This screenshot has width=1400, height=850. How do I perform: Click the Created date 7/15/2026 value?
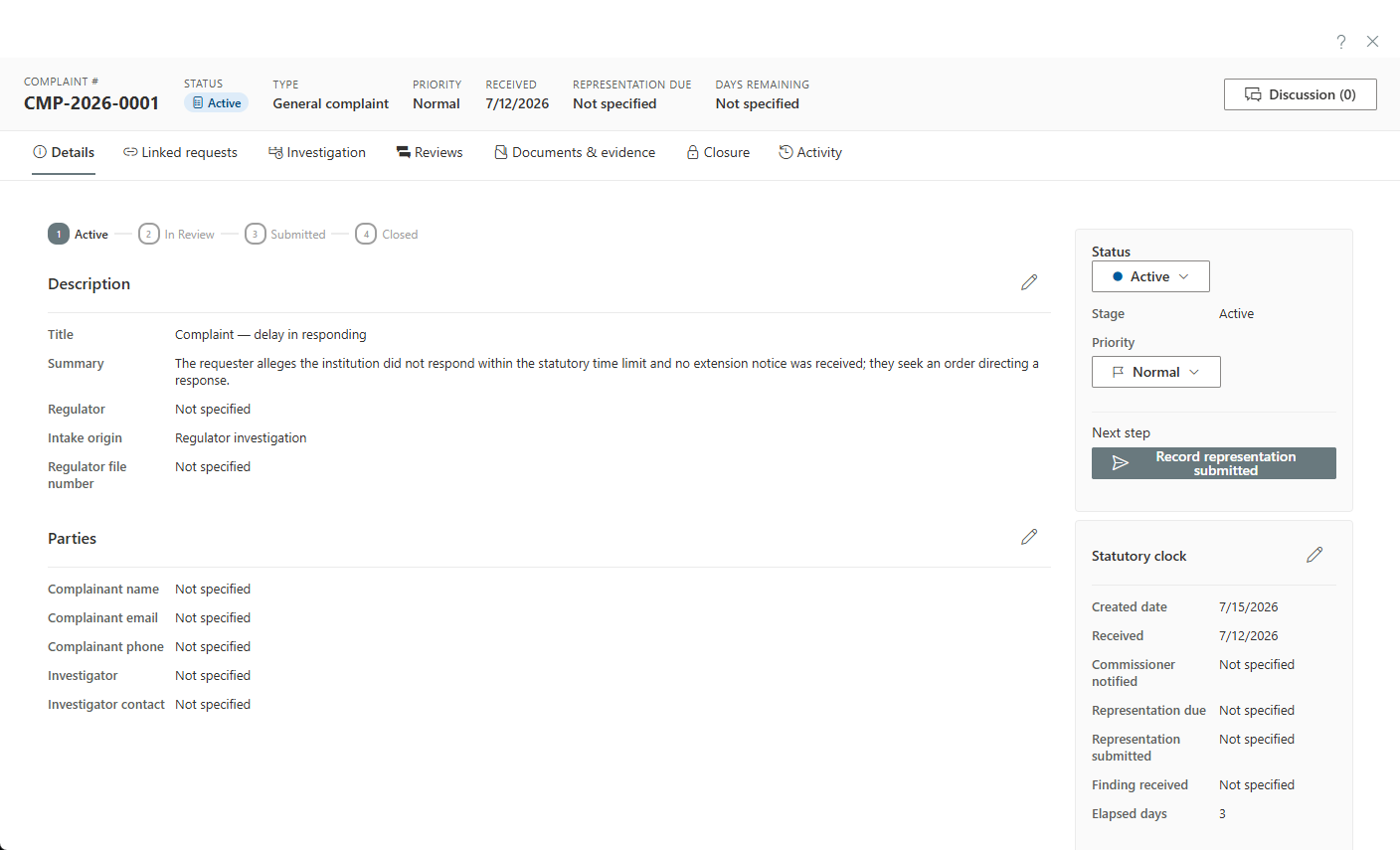click(1249, 607)
